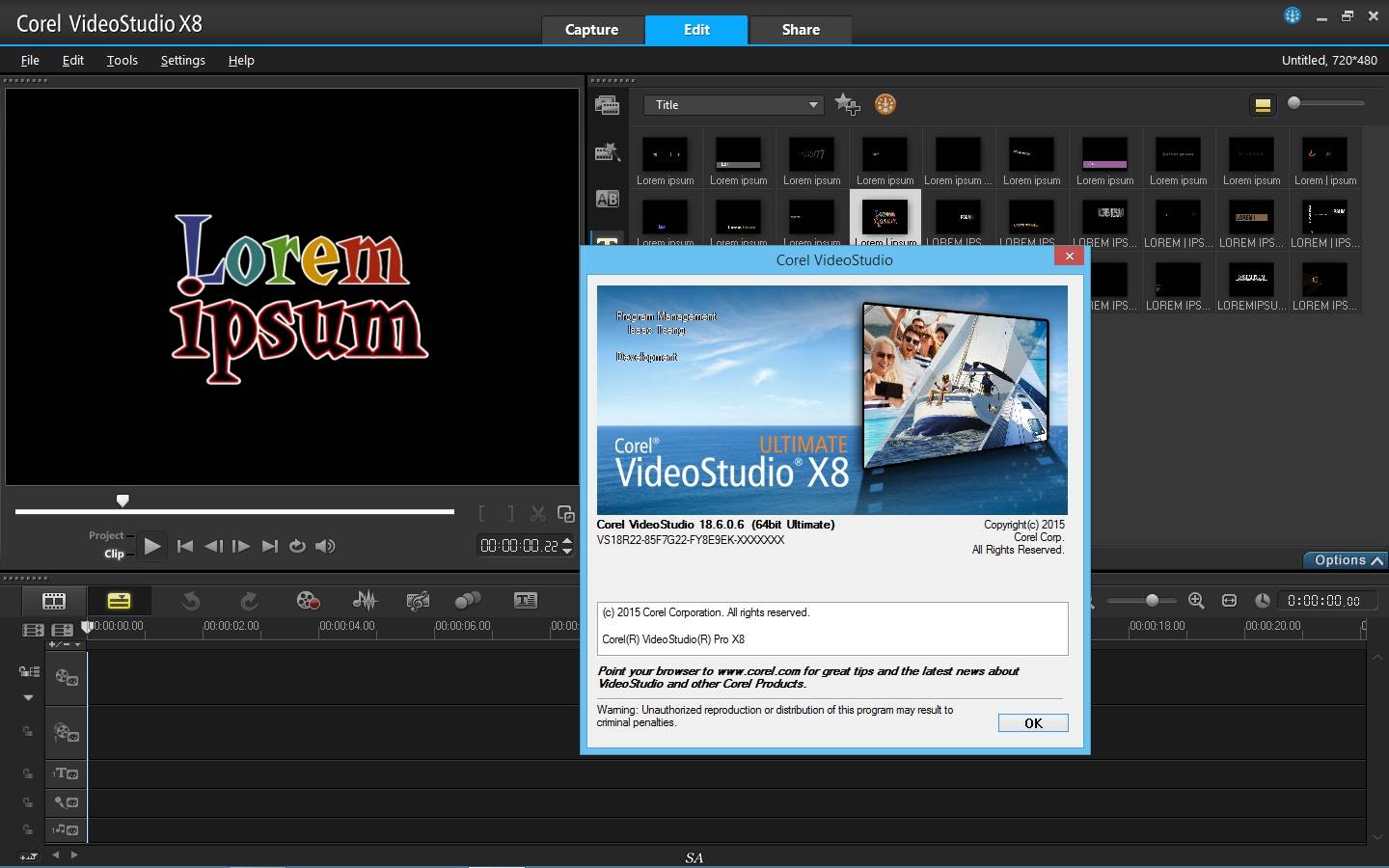
Task: Switch to Storyboard View icon
Action: point(54,601)
